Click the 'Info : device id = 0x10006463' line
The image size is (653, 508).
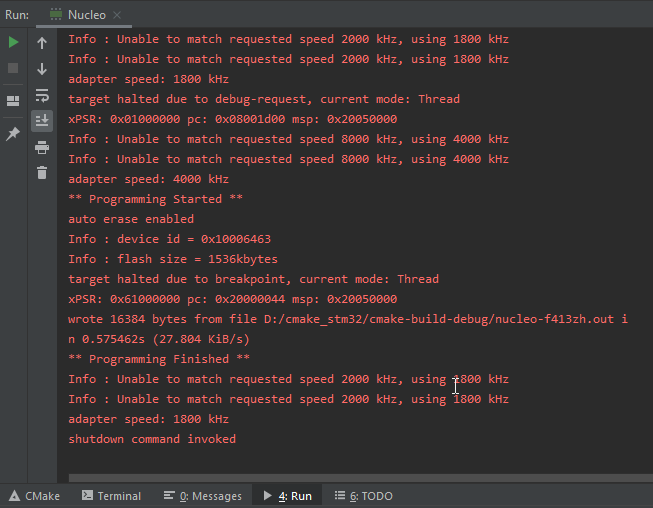pyautogui.click(x=169, y=239)
